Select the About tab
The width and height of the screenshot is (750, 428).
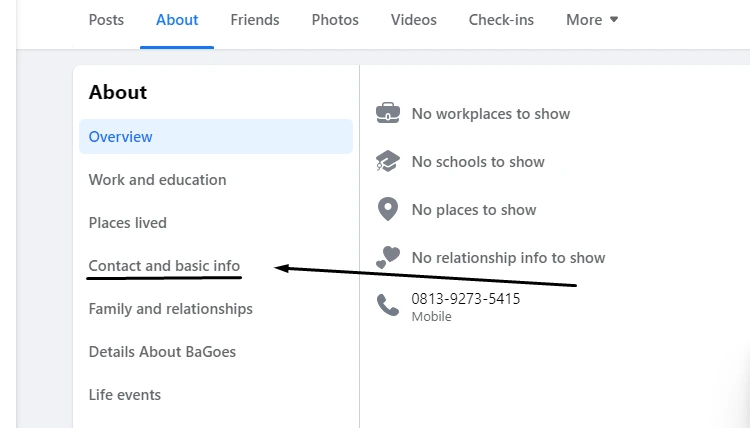coord(177,20)
